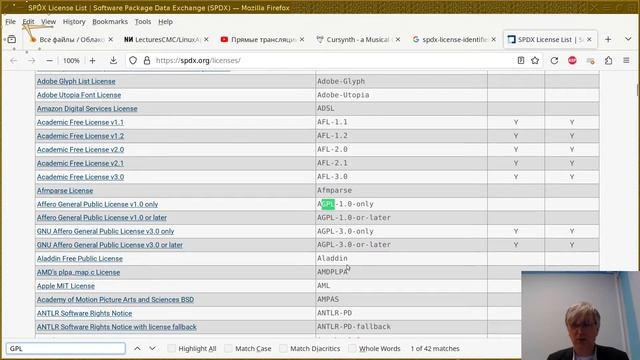
Task: Open the View menu
Action: [x=48, y=22]
